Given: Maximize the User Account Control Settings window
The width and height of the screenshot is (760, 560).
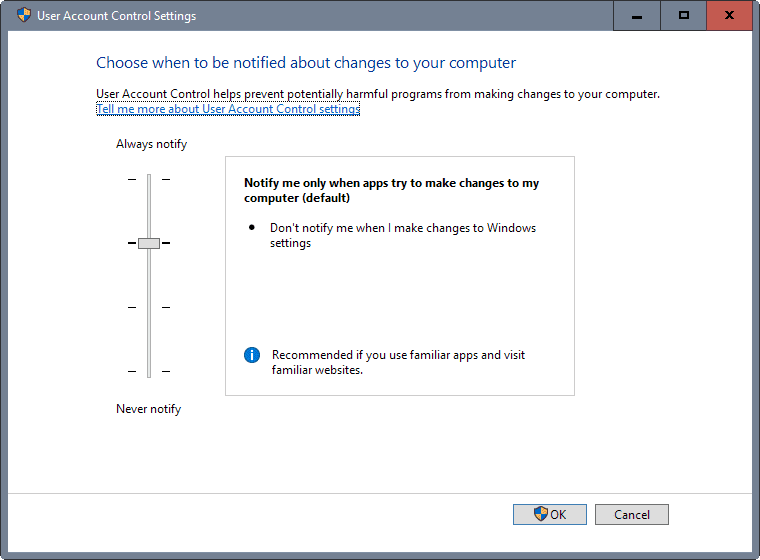Looking at the screenshot, I should [683, 16].
